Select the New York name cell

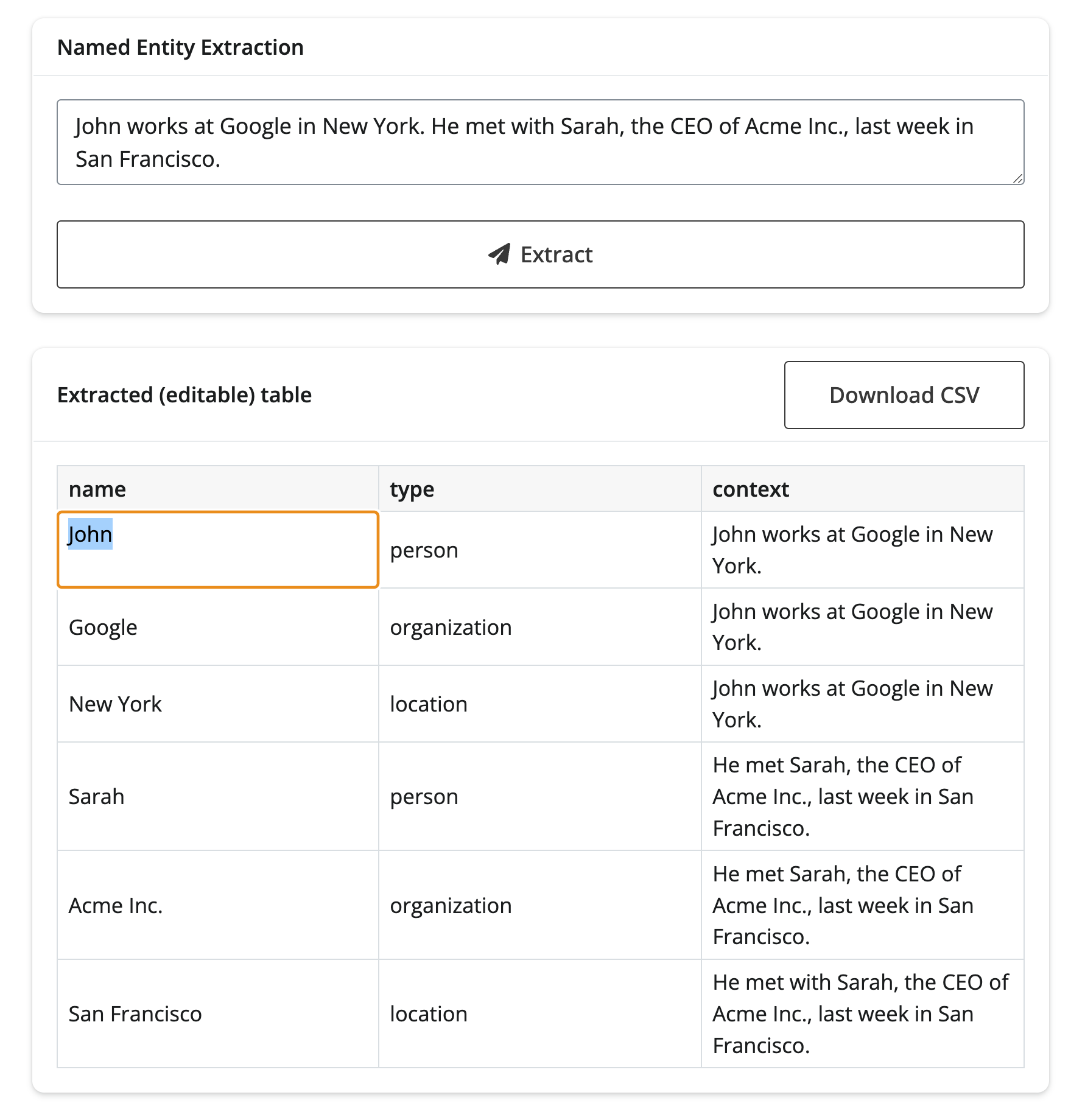click(x=217, y=704)
